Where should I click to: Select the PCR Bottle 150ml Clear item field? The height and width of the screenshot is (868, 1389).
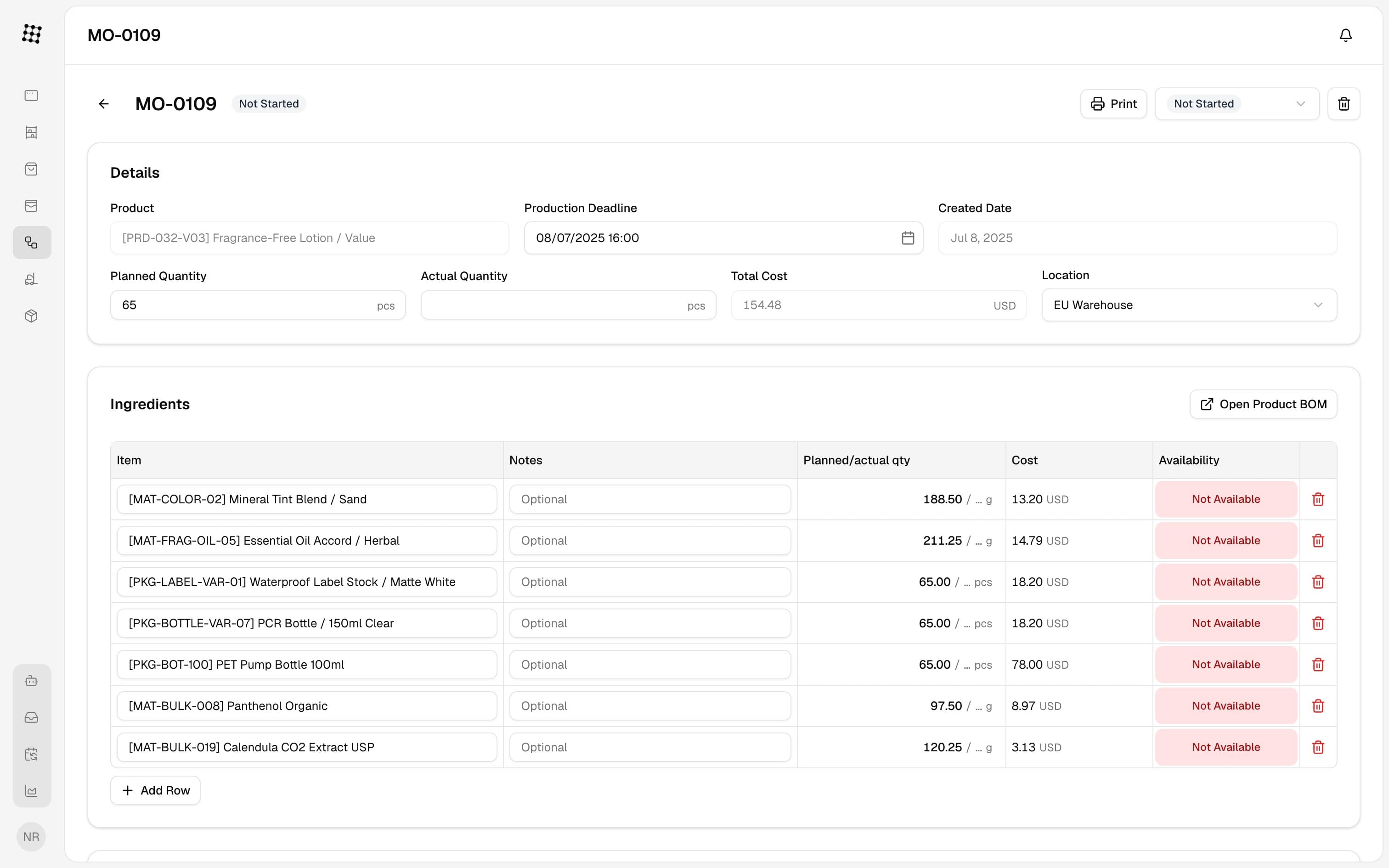(x=306, y=624)
